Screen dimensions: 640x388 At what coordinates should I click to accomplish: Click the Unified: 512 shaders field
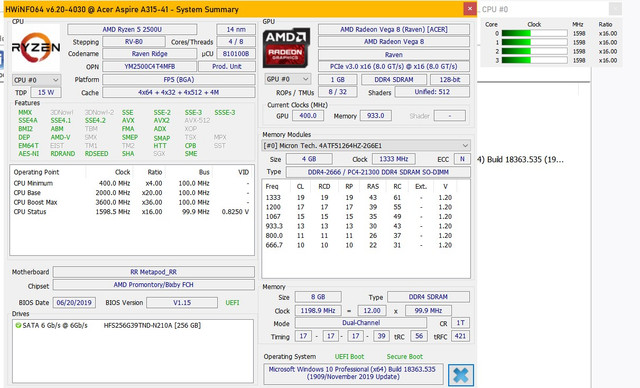(x=432, y=92)
